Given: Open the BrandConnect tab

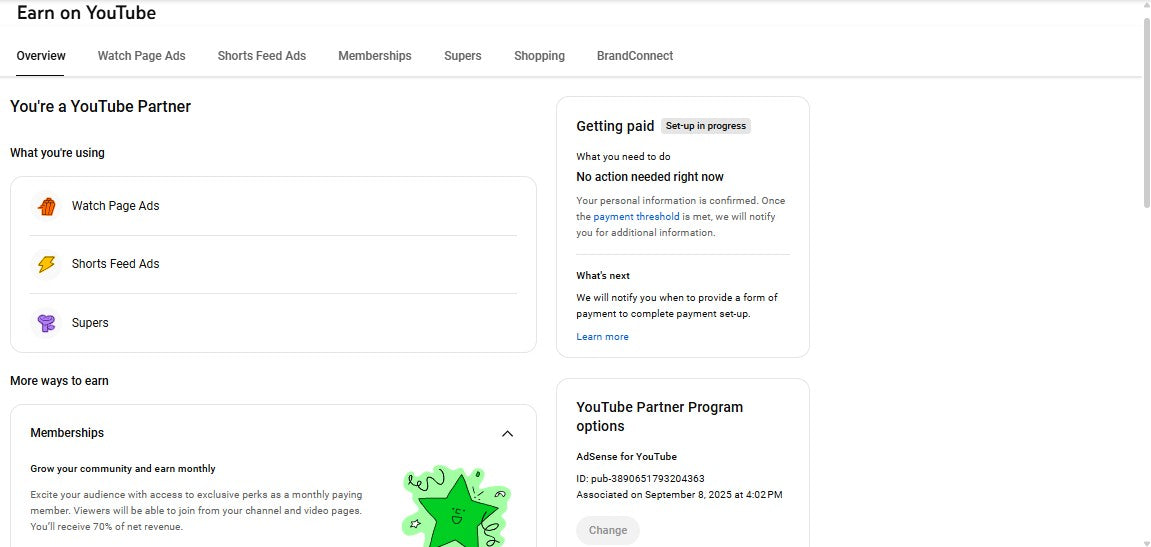Looking at the screenshot, I should click(x=634, y=56).
